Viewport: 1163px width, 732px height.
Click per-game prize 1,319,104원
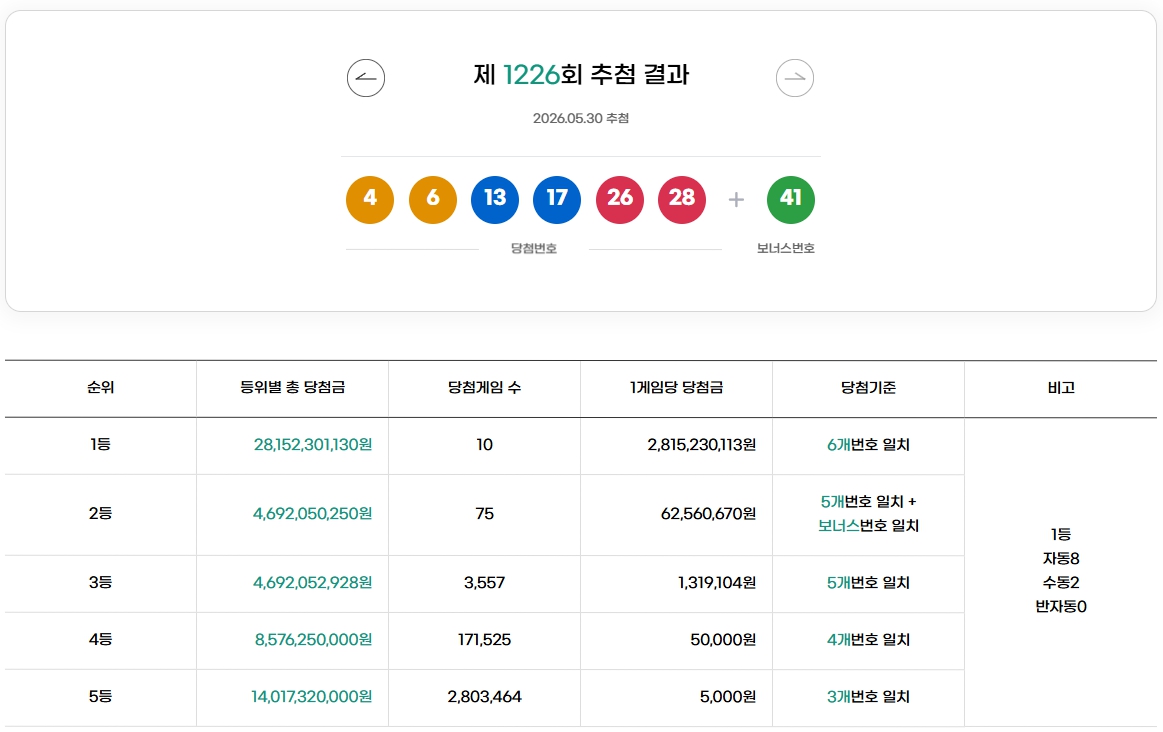(x=717, y=582)
